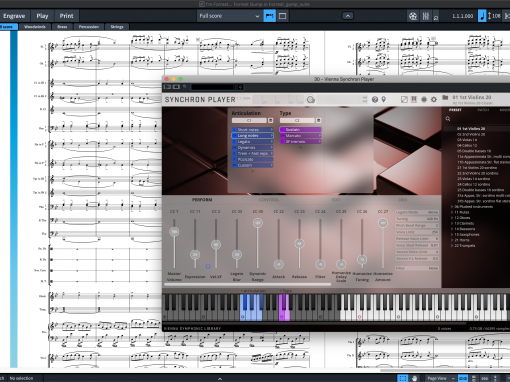
Task: Click the location pin icon in Synchron Player
Action: [x=384, y=100]
